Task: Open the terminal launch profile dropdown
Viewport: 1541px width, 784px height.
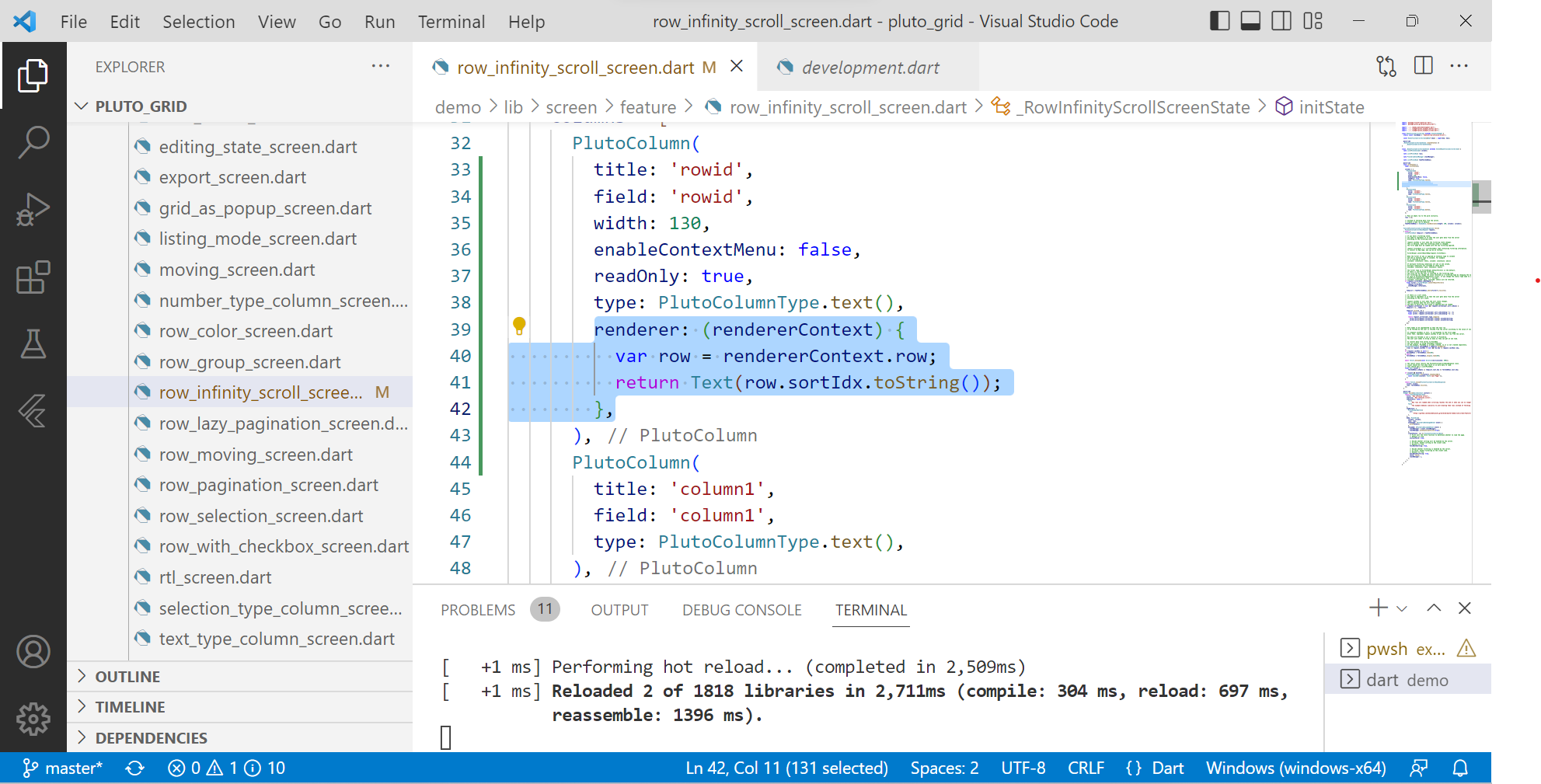Action: point(1402,609)
